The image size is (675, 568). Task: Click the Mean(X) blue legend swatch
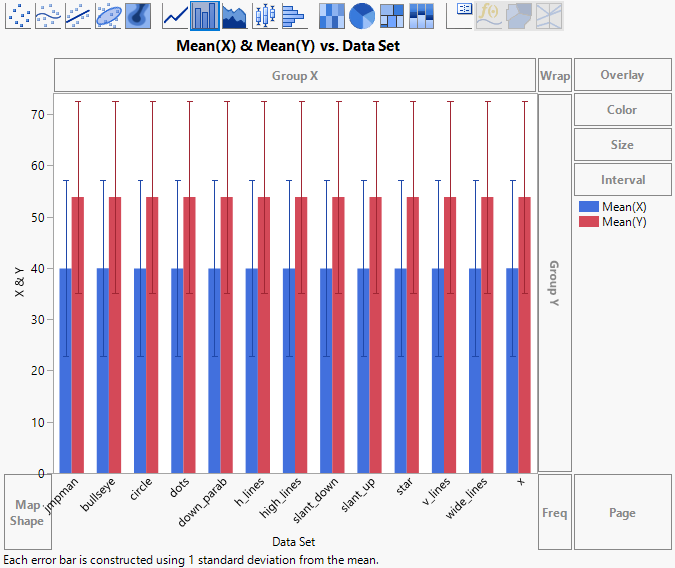(588, 207)
